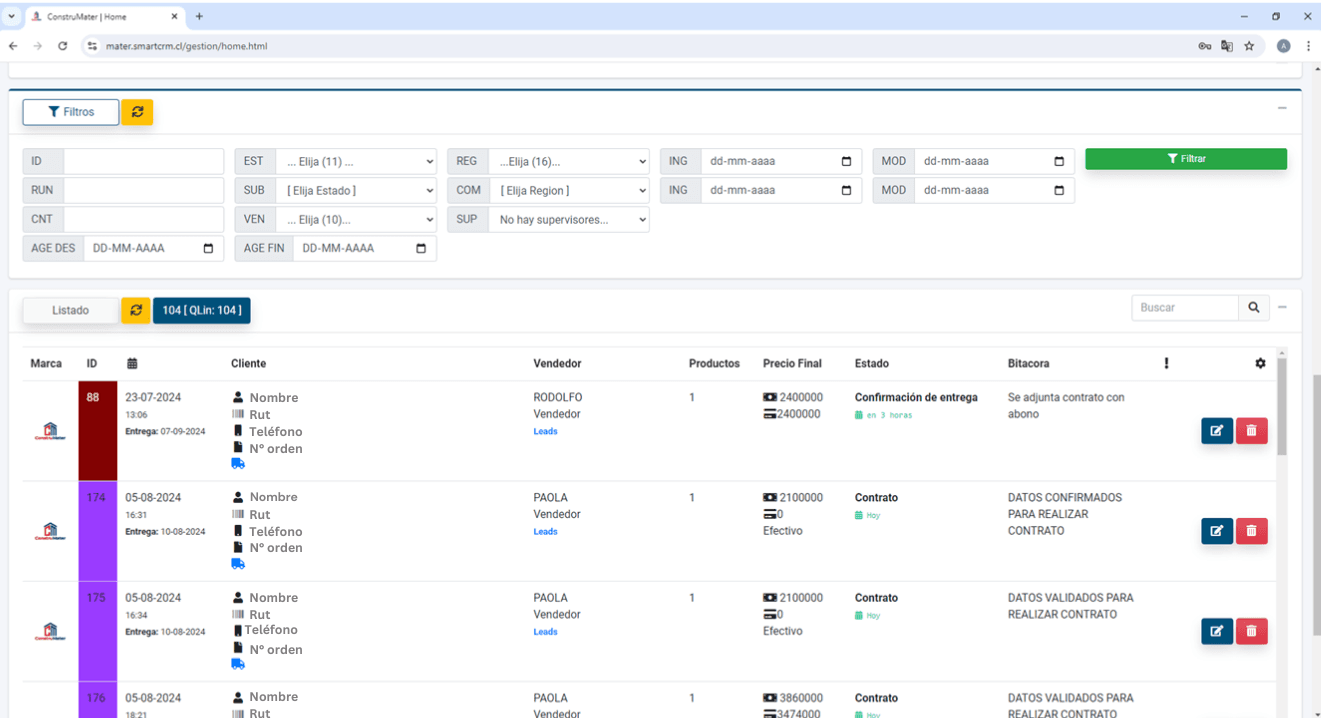Viewport: 1321px width, 718px height.
Task: Click the RUN filter input field
Action: tap(143, 190)
